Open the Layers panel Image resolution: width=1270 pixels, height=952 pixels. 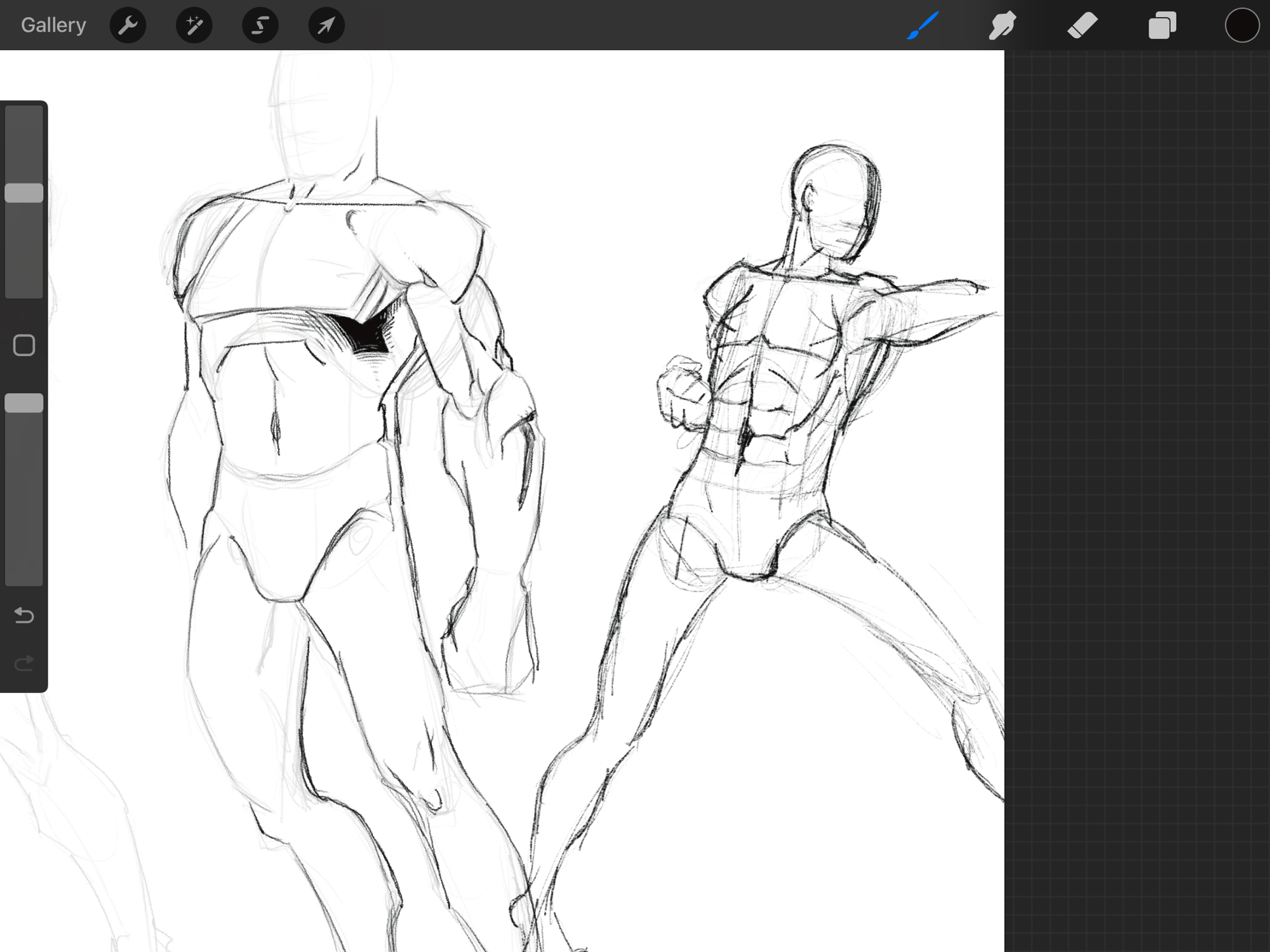click(1162, 25)
